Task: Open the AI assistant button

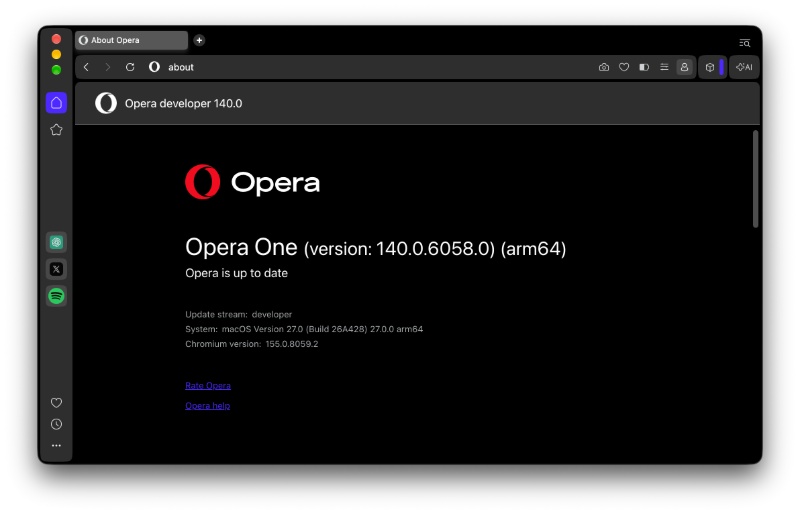Action: [x=744, y=67]
